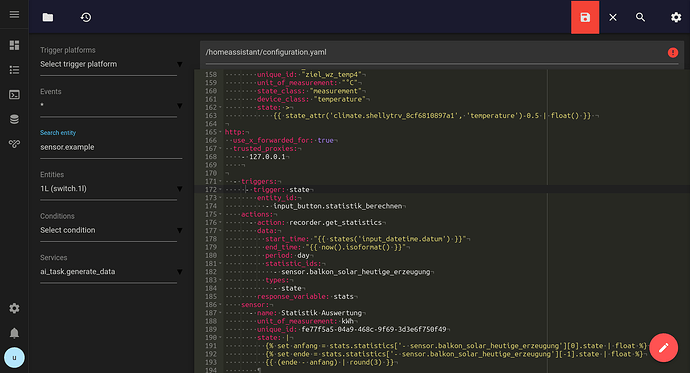Open the list view icon in sidebar
Screen dimensions: 690x373
pyautogui.click(x=14, y=69)
